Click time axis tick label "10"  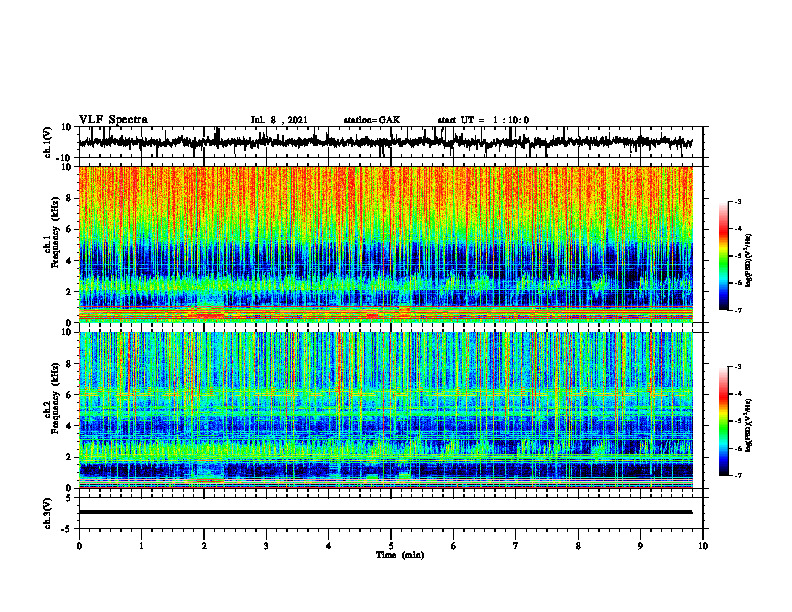pos(703,546)
